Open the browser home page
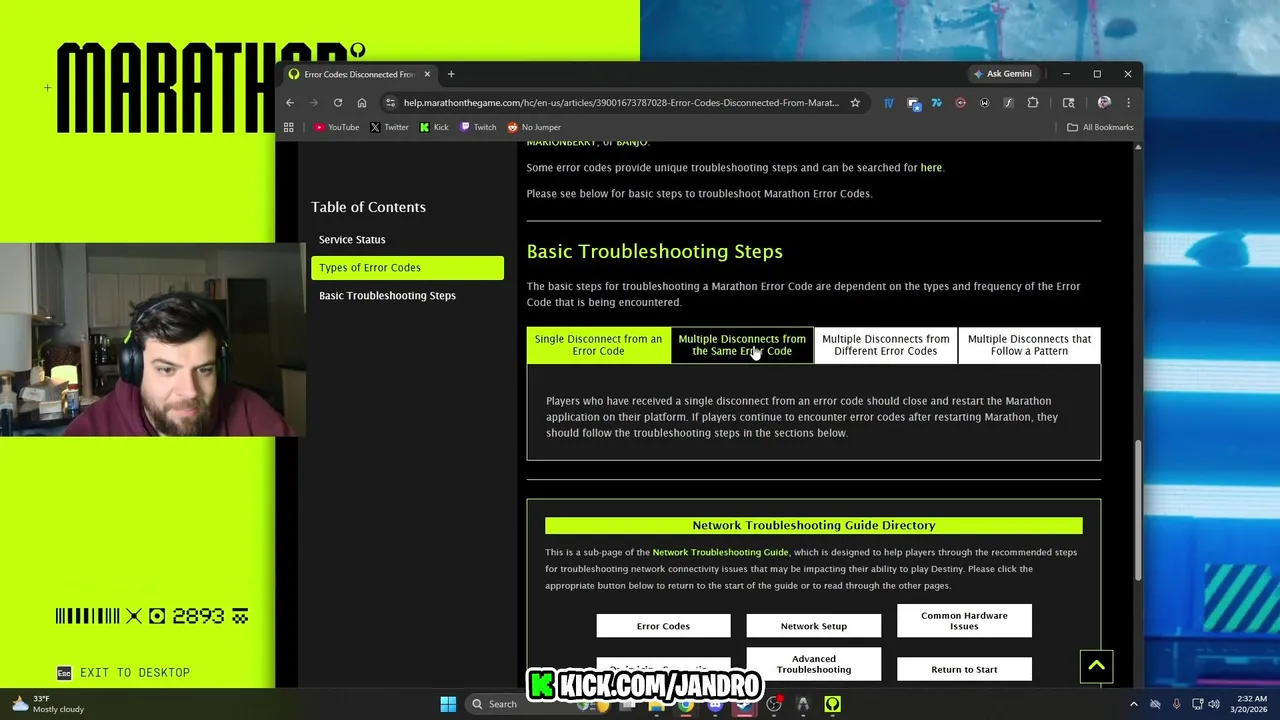The height and width of the screenshot is (720, 1280). click(362, 102)
